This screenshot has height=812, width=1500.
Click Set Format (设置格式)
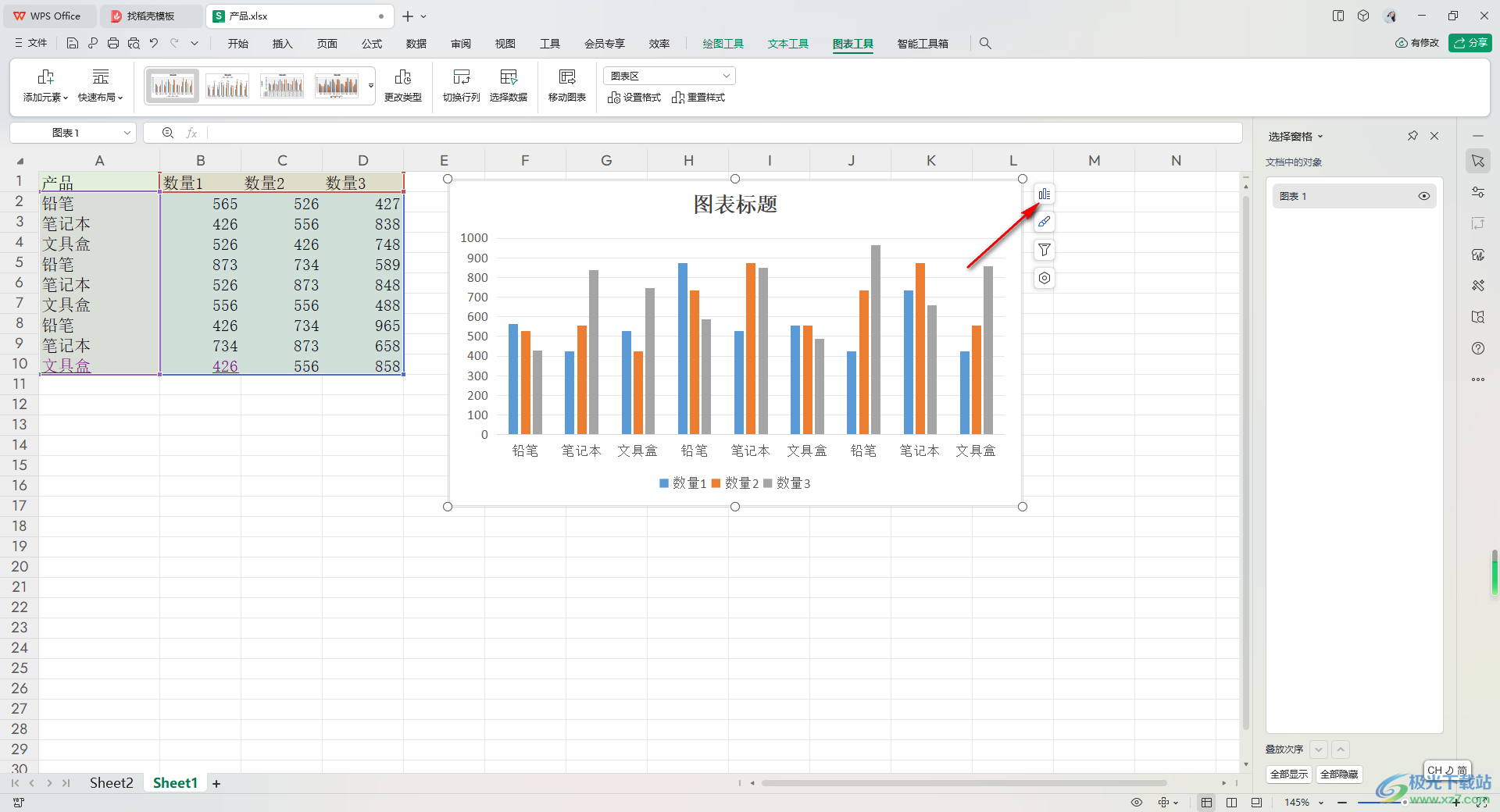[x=634, y=98]
